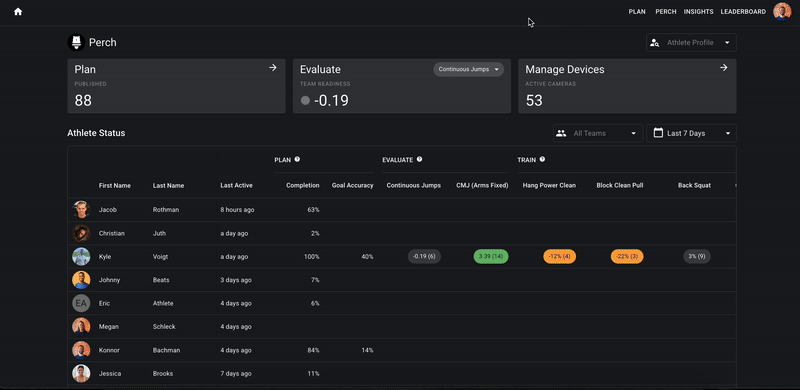Open Jacob Rothman's avatar

click(x=81, y=209)
